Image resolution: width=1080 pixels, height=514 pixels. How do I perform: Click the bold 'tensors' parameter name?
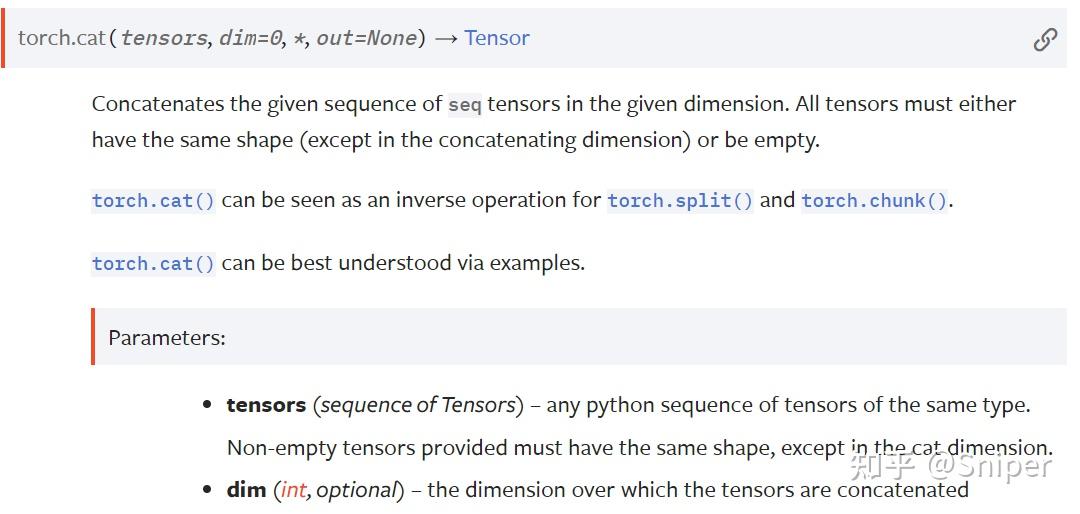coord(266,405)
